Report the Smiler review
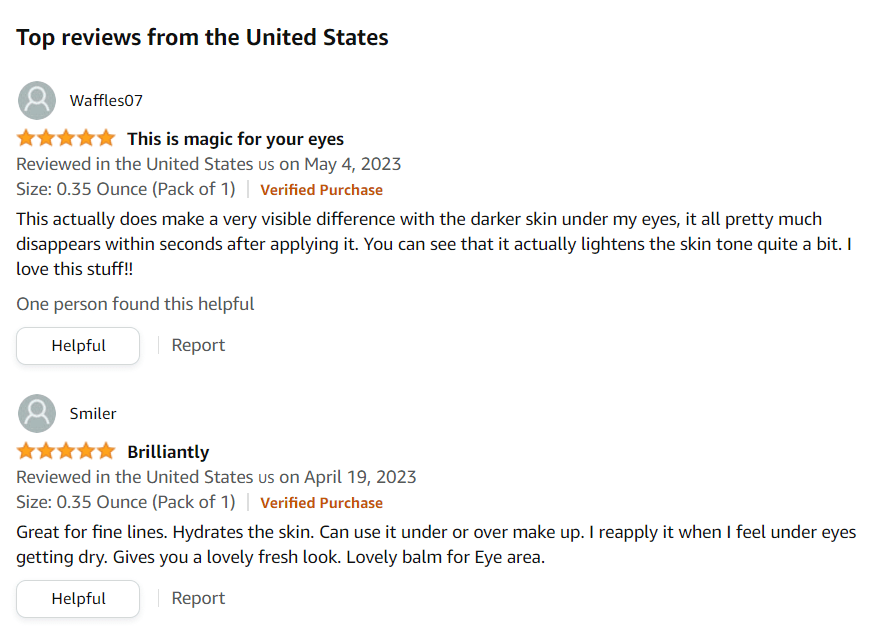The height and width of the screenshot is (636, 894). (198, 598)
